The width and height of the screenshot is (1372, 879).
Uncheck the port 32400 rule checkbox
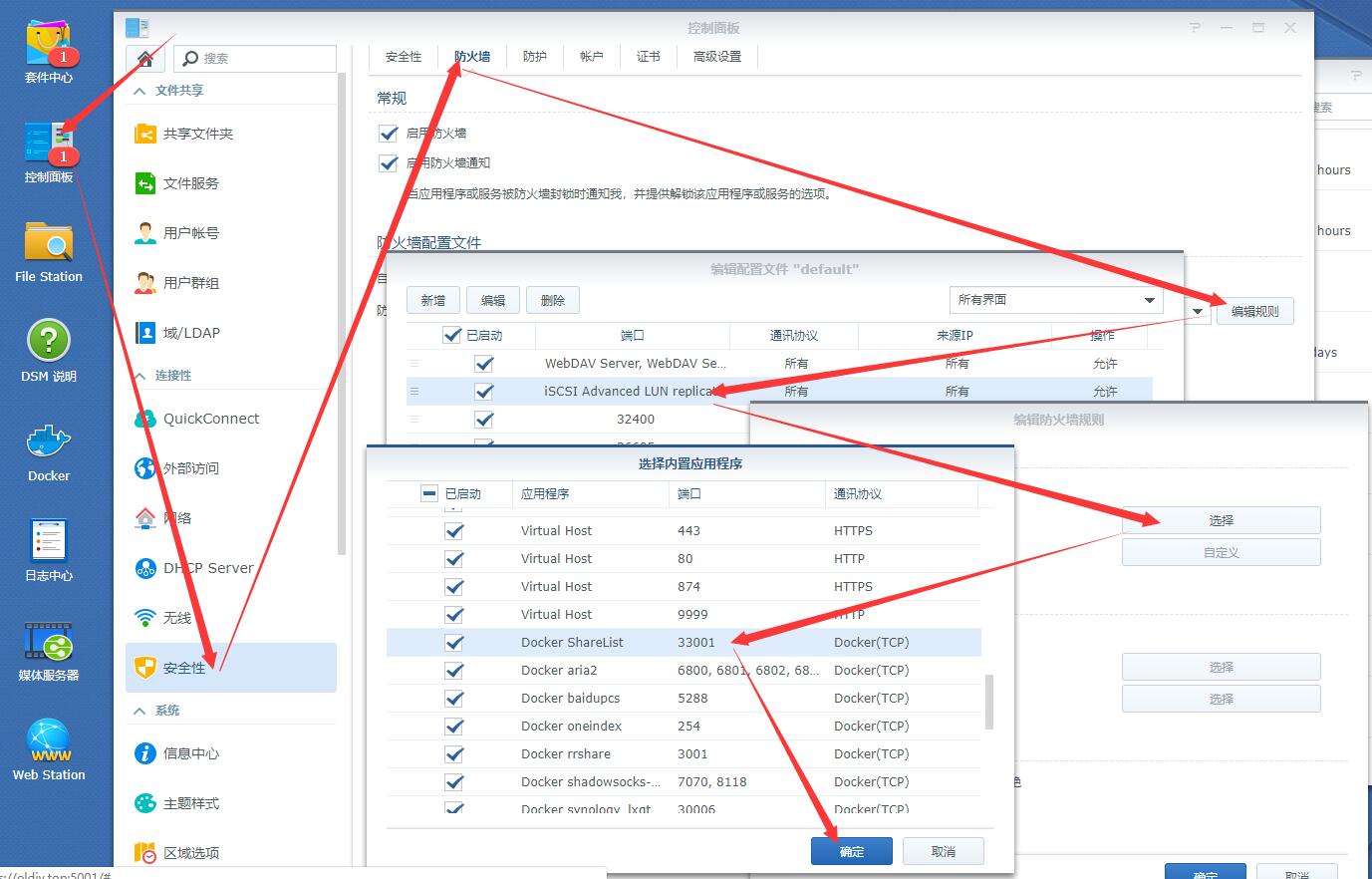click(x=484, y=420)
